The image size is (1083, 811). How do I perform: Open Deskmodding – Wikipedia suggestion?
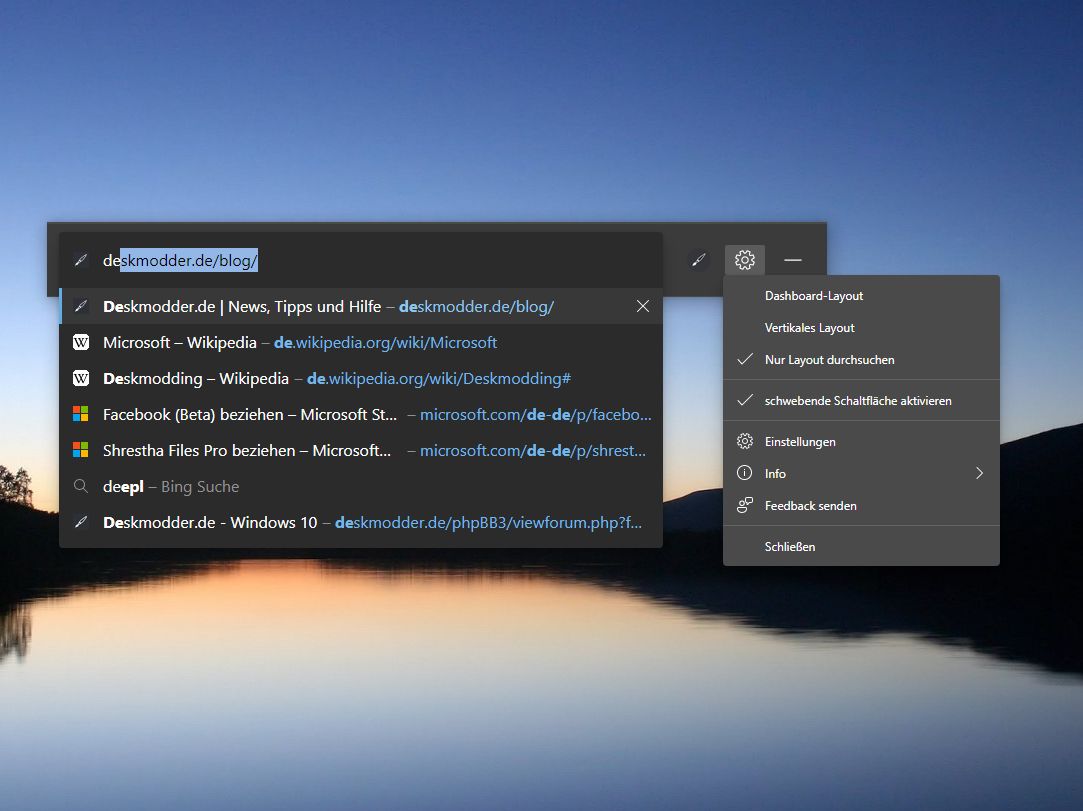pyautogui.click(x=361, y=379)
